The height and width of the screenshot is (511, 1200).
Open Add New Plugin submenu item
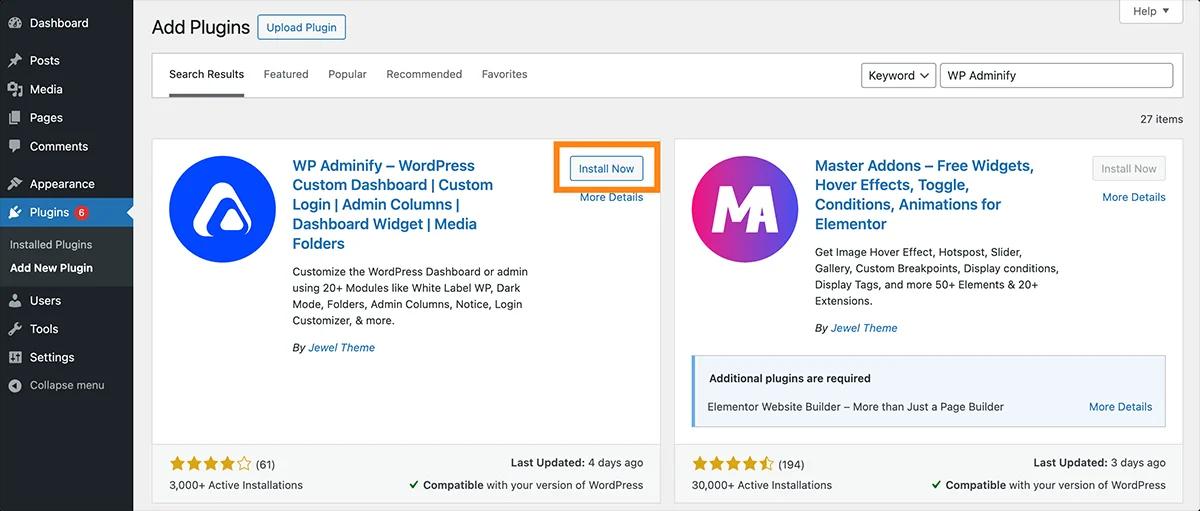(51, 268)
